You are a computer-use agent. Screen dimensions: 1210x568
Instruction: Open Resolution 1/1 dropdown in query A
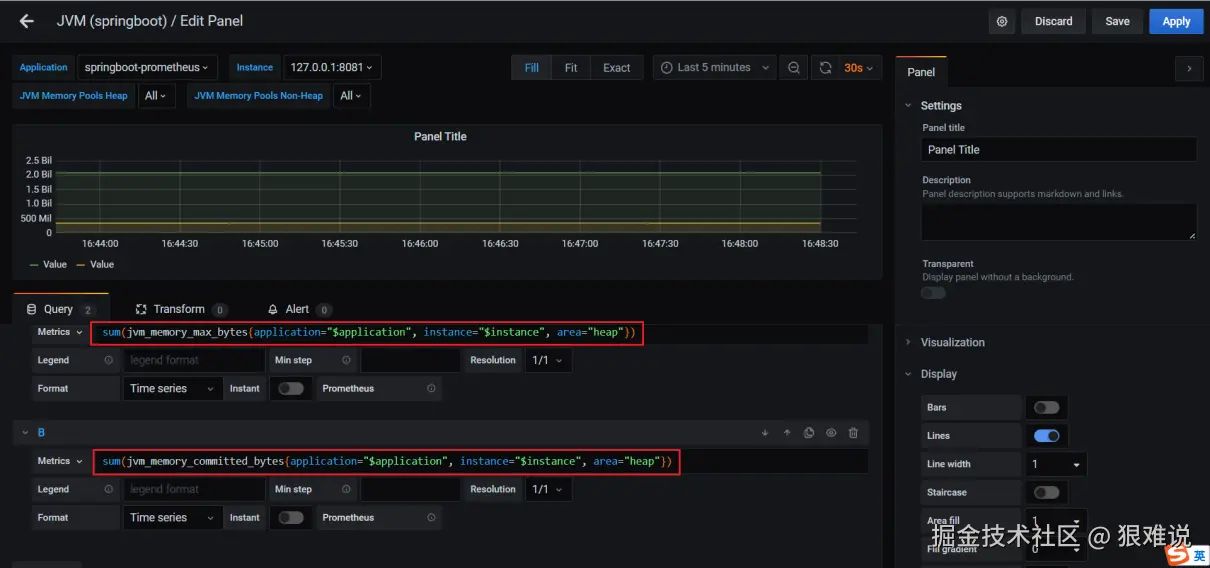(x=548, y=360)
